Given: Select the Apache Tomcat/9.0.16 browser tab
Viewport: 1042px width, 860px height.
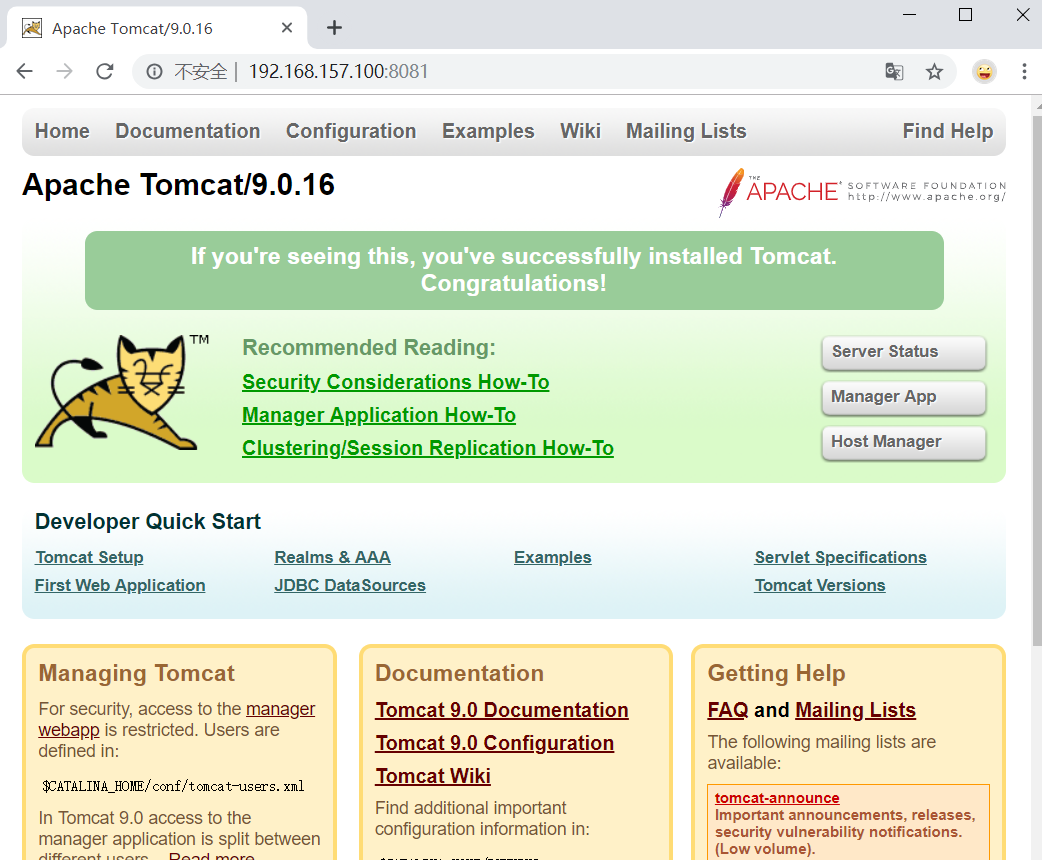Looking at the screenshot, I should point(157,29).
